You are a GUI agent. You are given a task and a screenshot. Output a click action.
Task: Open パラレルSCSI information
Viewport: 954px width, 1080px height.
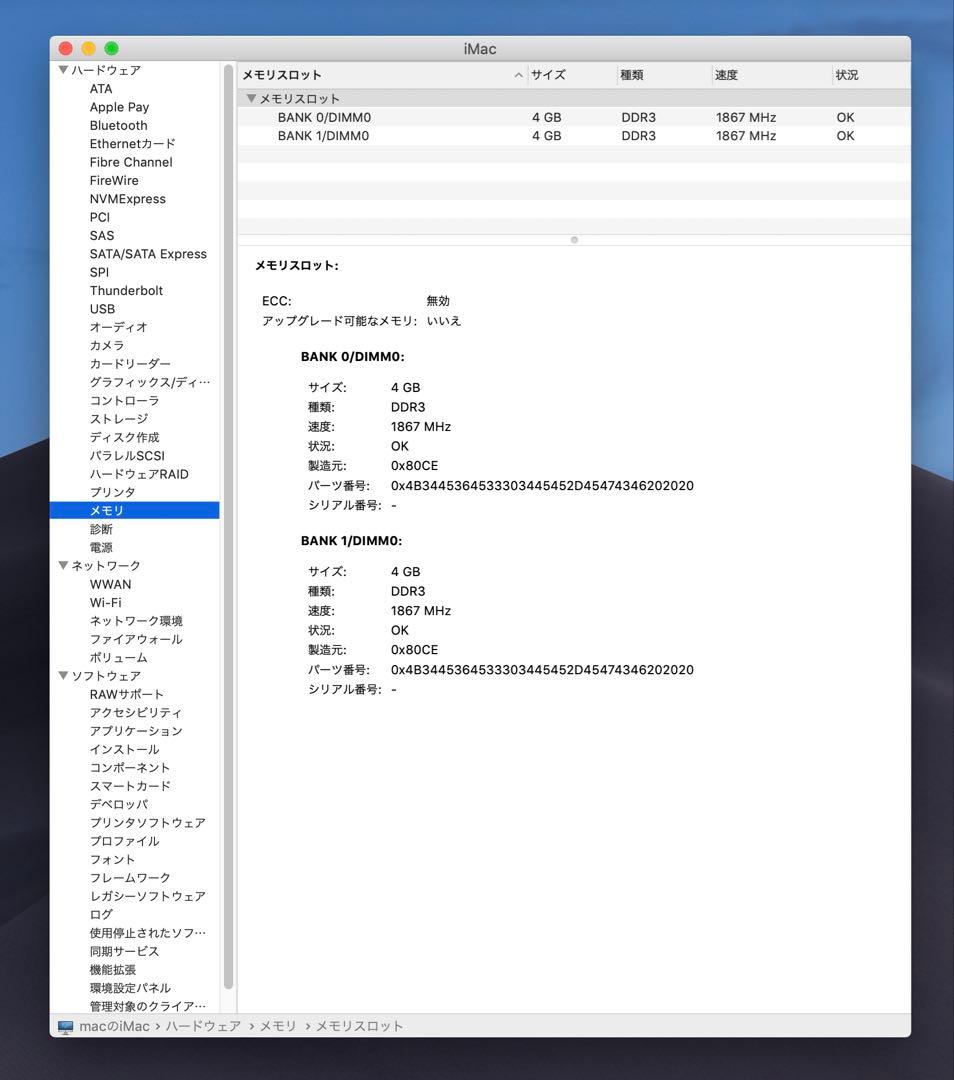click(x=127, y=455)
